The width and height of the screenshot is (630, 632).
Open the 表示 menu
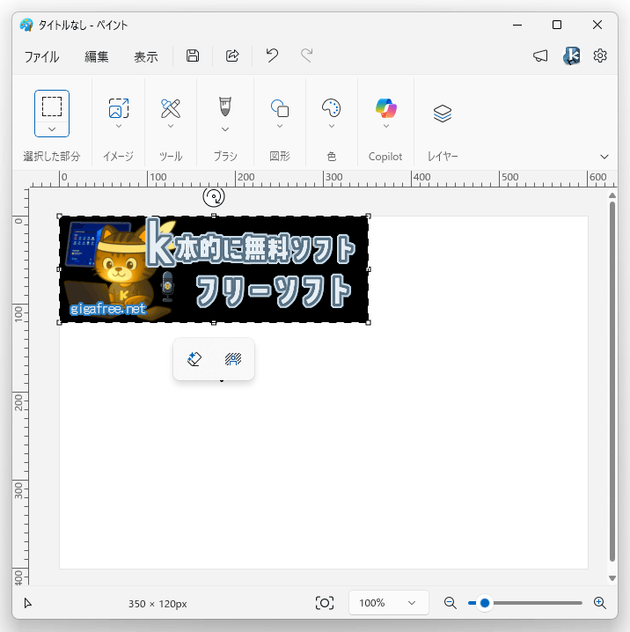[x=146, y=56]
